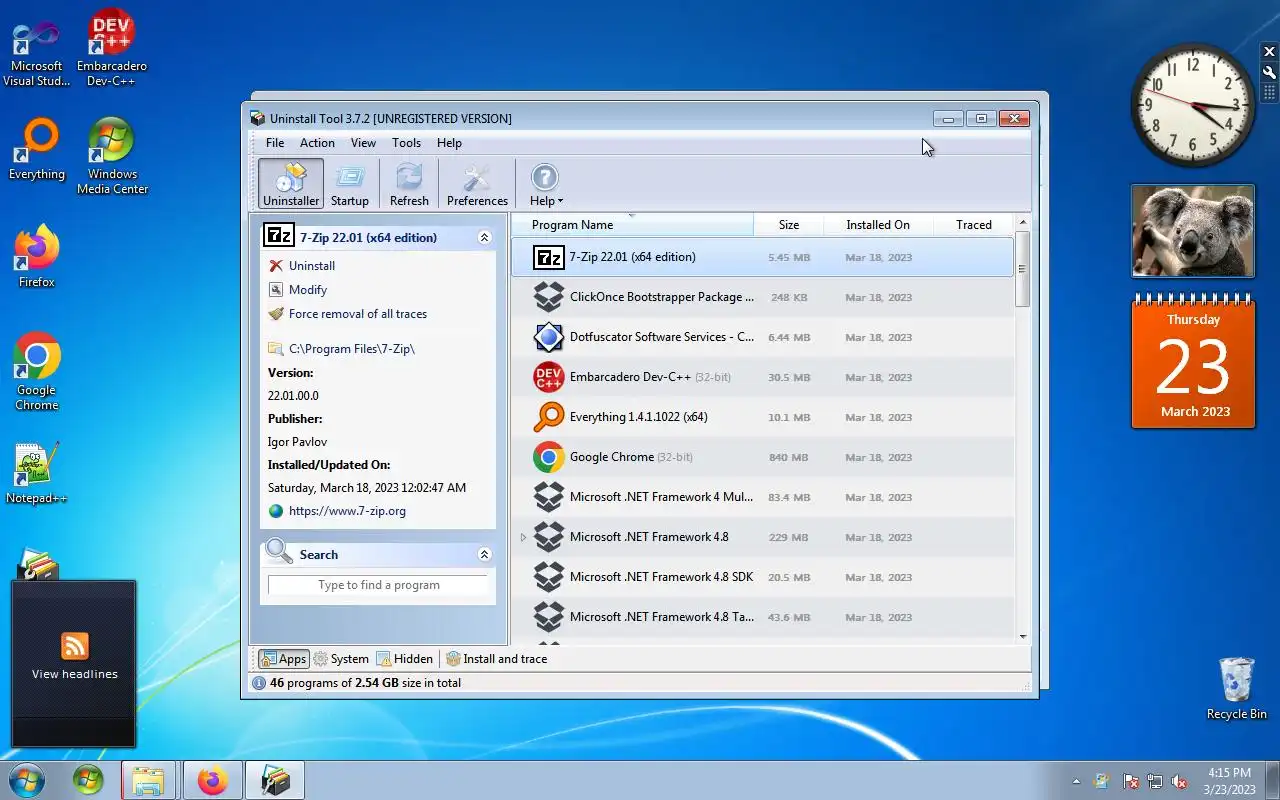
Task: Open the View menu
Action: [x=363, y=143]
